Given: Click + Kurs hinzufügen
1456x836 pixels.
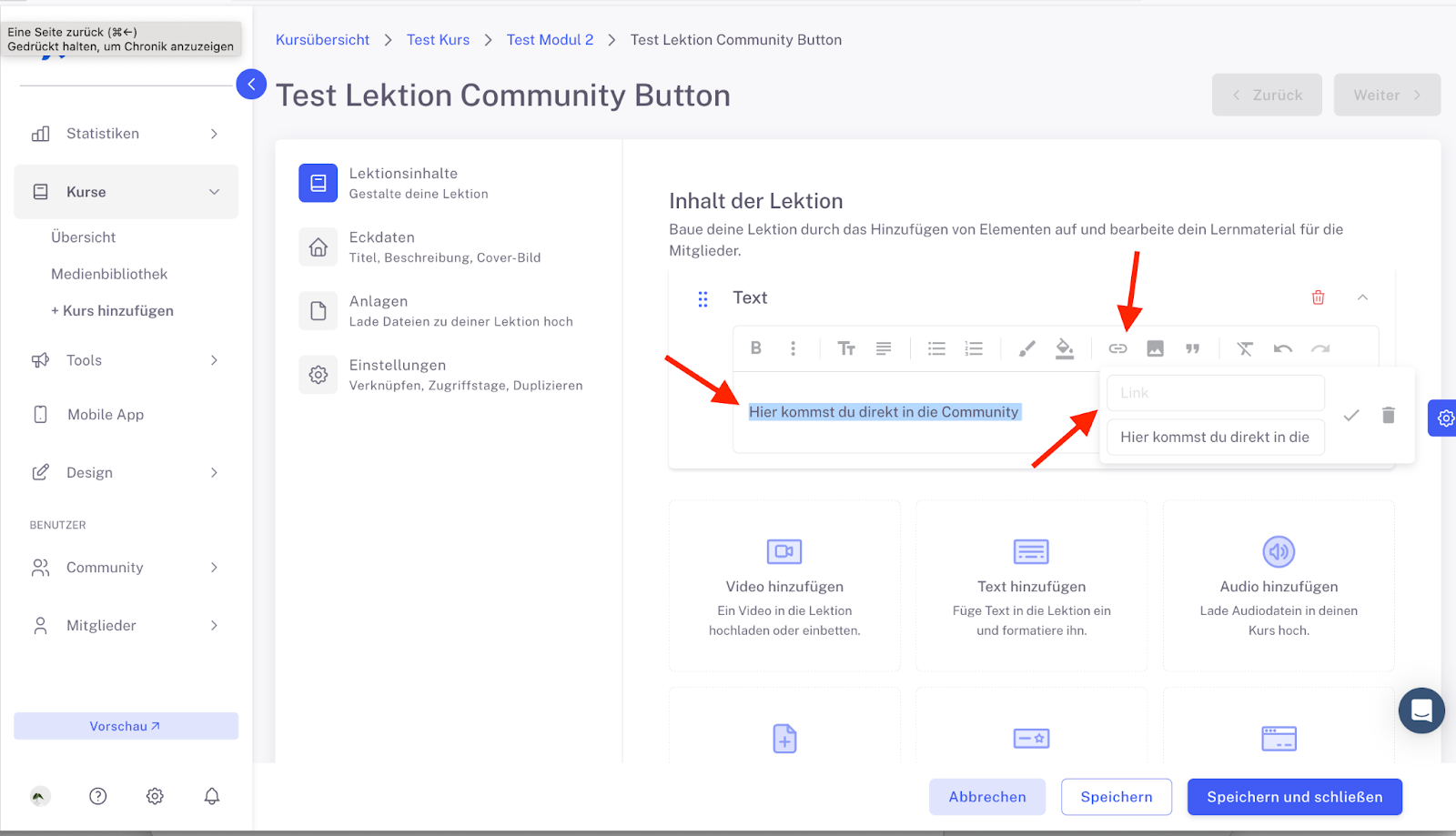Looking at the screenshot, I should [x=112, y=310].
